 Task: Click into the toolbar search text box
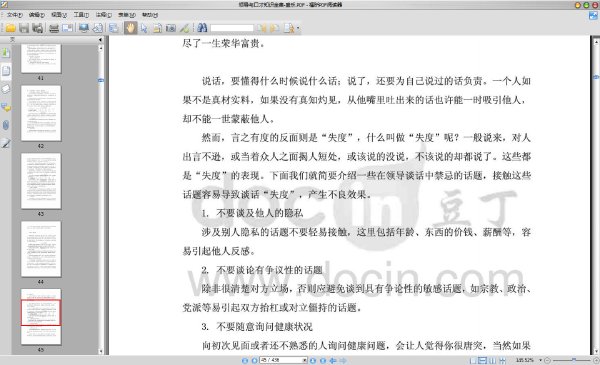[x=232, y=28]
